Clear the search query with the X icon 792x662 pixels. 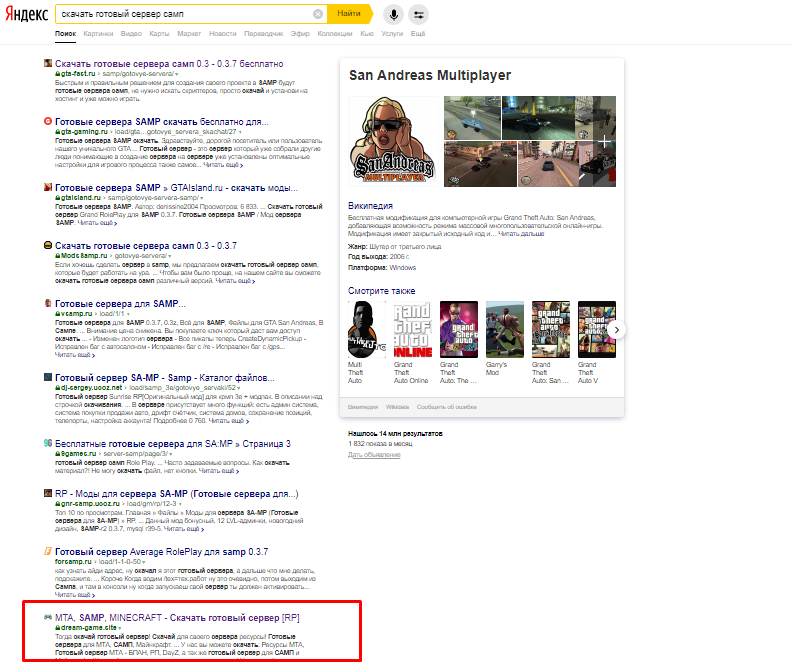pos(318,14)
